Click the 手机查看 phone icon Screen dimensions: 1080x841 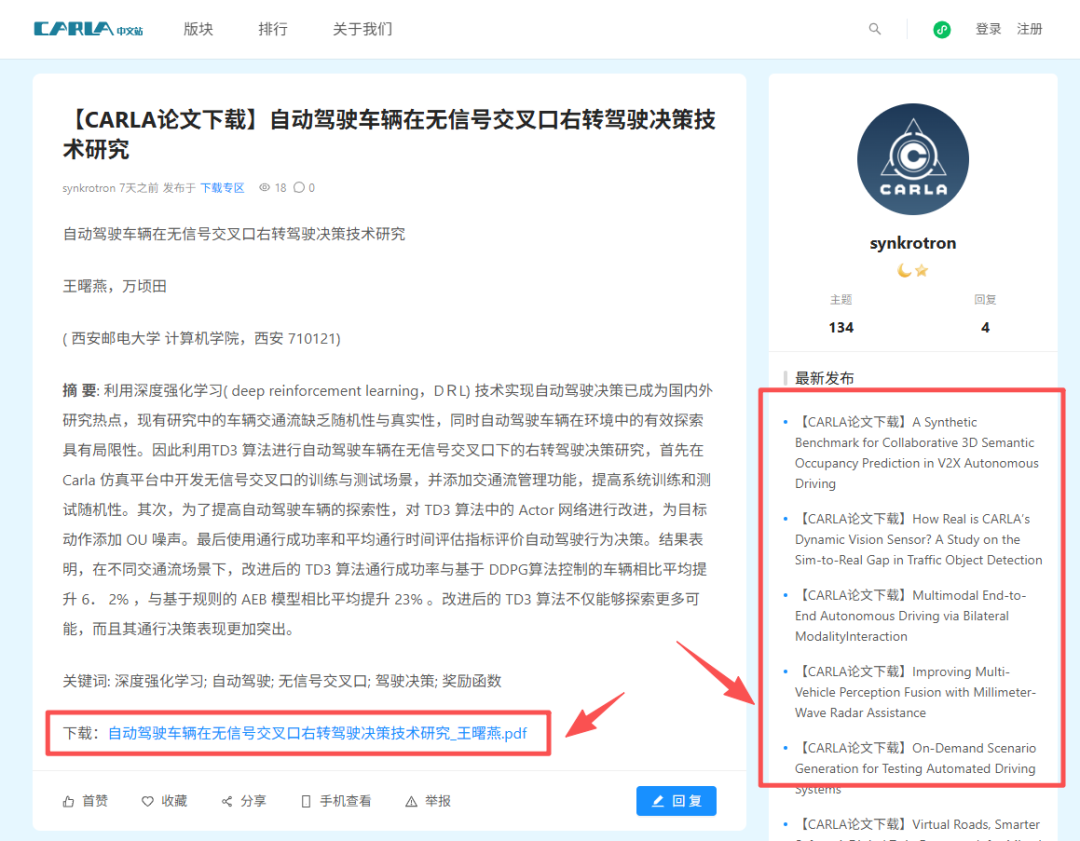tap(306, 801)
